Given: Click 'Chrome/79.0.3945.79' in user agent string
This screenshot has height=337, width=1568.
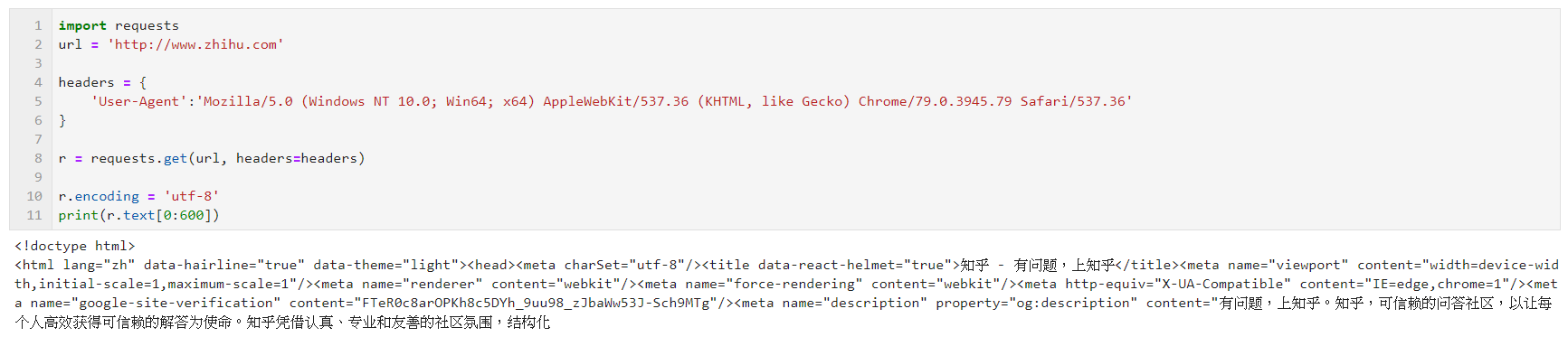Looking at the screenshot, I should pyautogui.click(x=935, y=101).
